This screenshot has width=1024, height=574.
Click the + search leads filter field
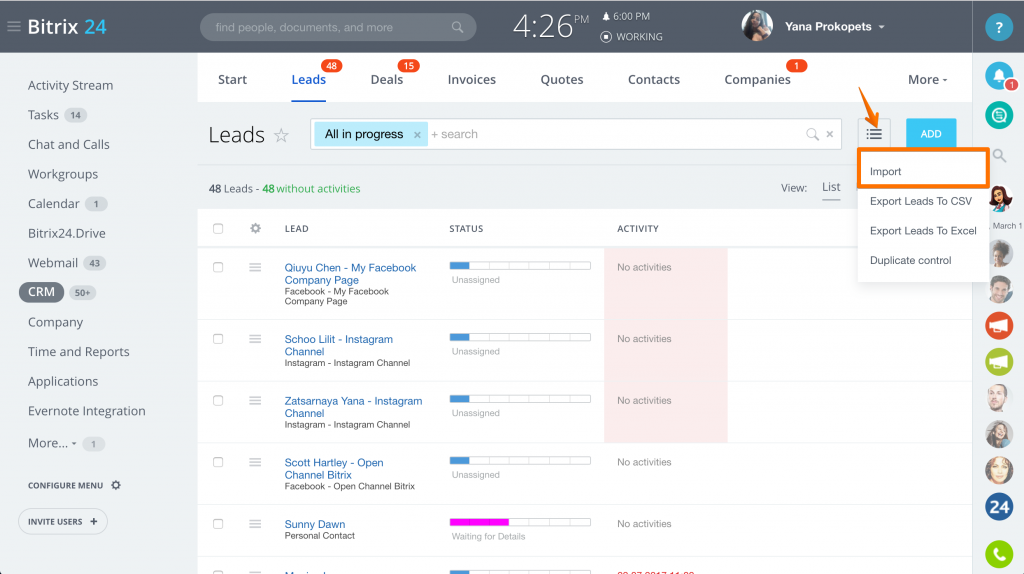[x=614, y=134]
